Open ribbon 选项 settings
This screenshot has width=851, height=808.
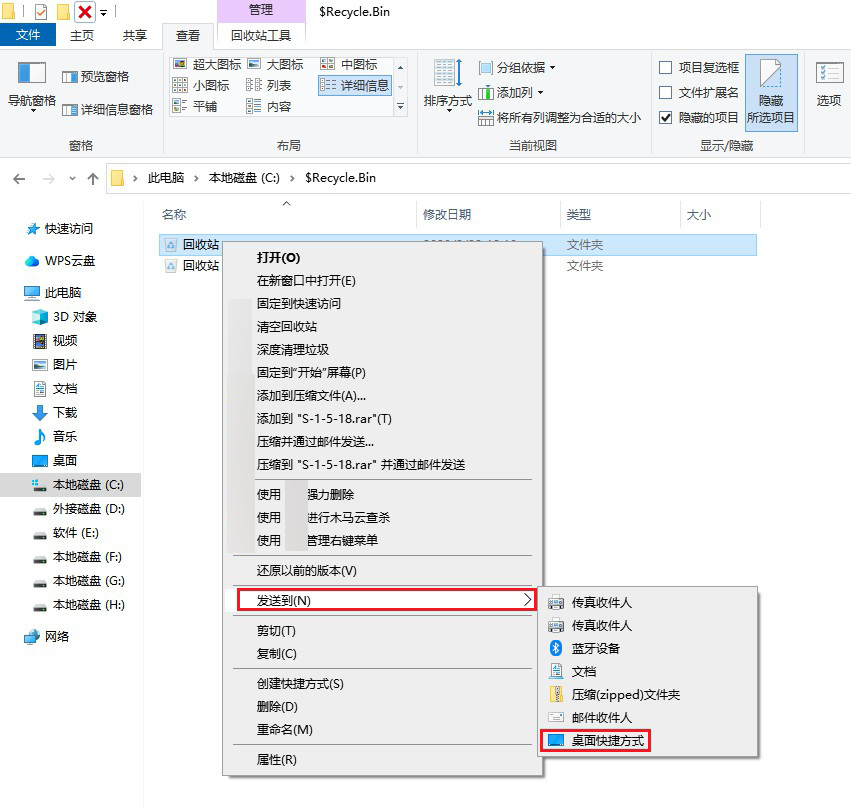[x=828, y=85]
